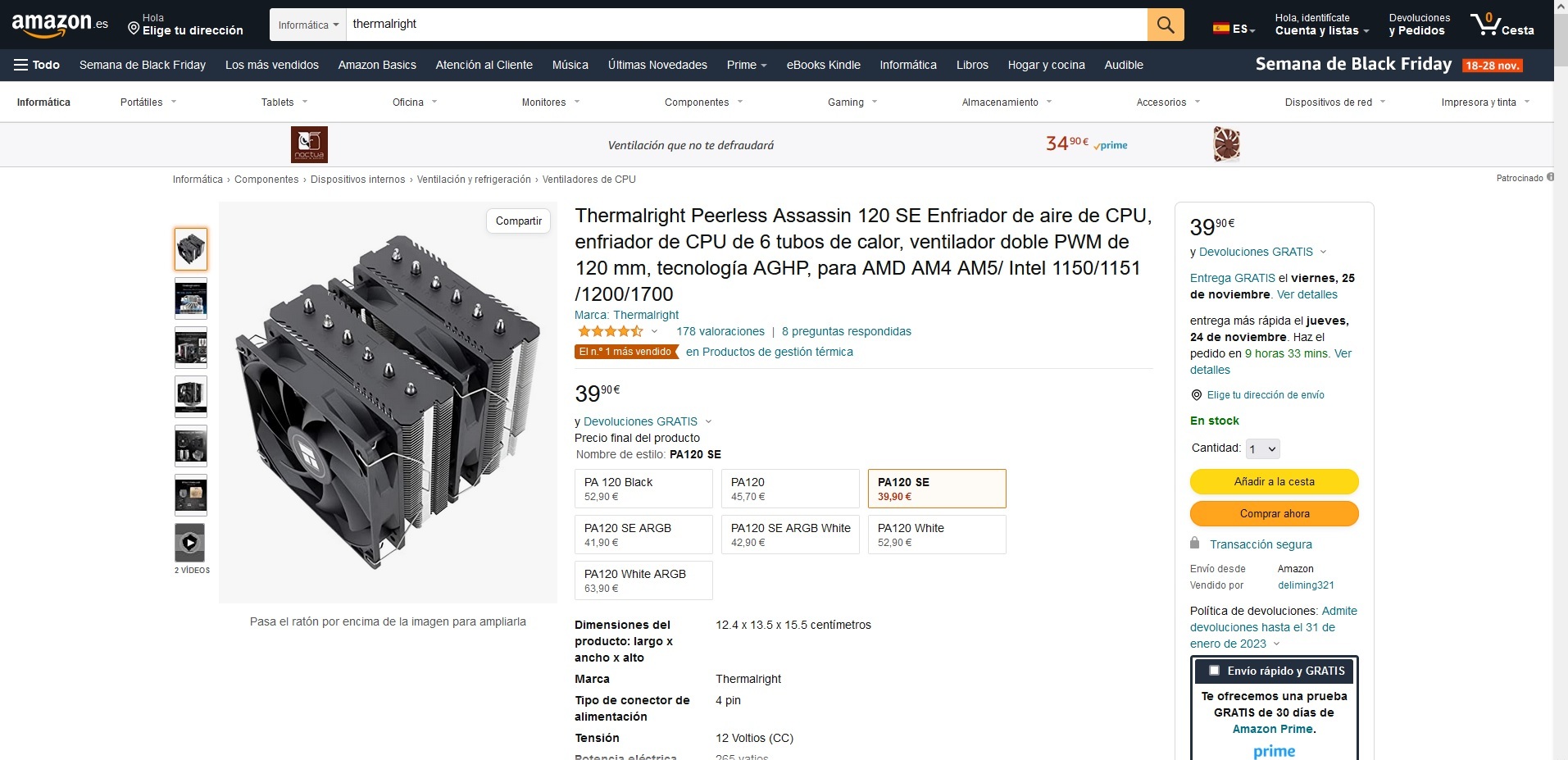Click the star rating icons
Image resolution: width=1568 pixels, height=760 pixels.
[x=611, y=331]
